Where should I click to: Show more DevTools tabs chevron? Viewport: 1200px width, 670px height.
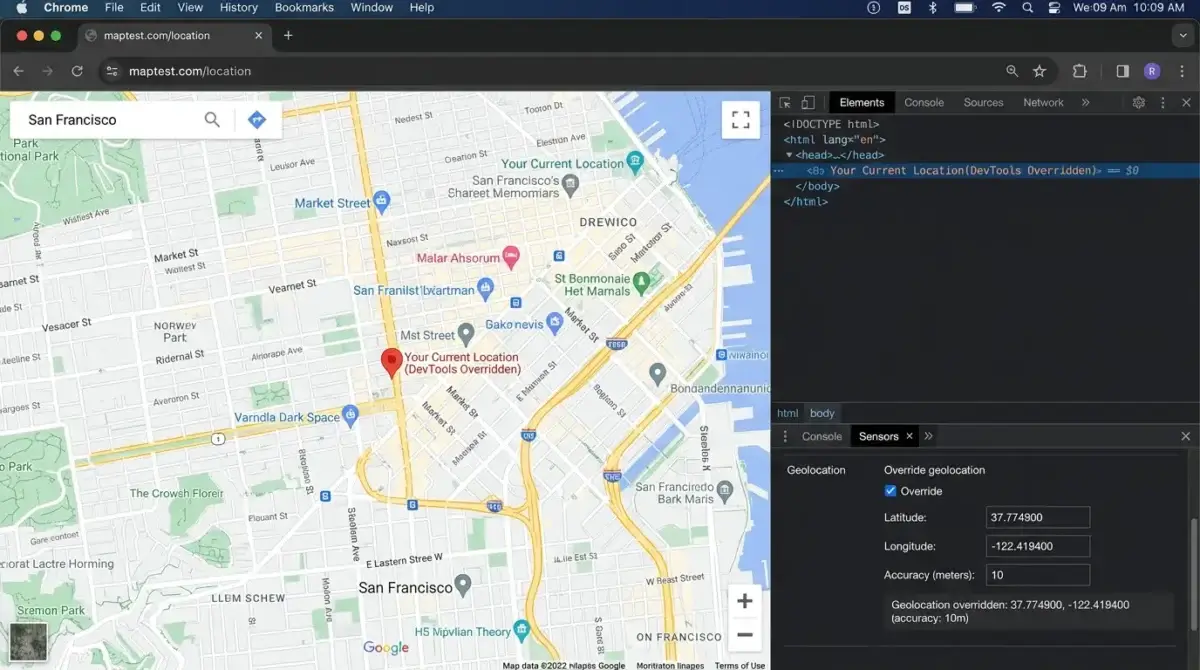pos(1086,102)
